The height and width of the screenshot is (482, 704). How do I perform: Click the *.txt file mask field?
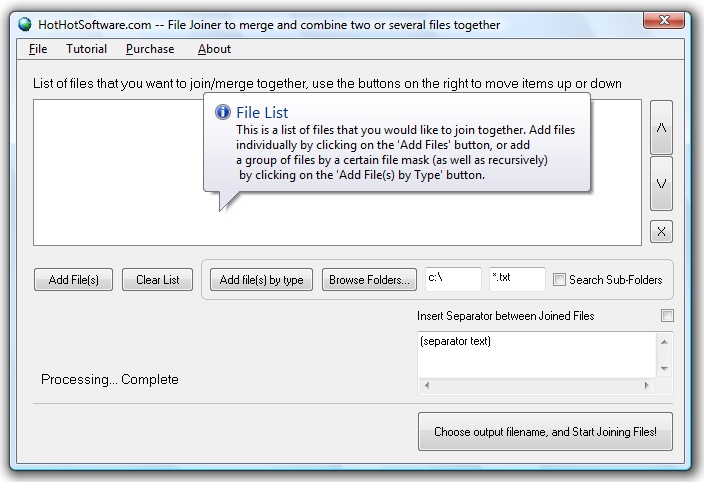click(x=517, y=279)
